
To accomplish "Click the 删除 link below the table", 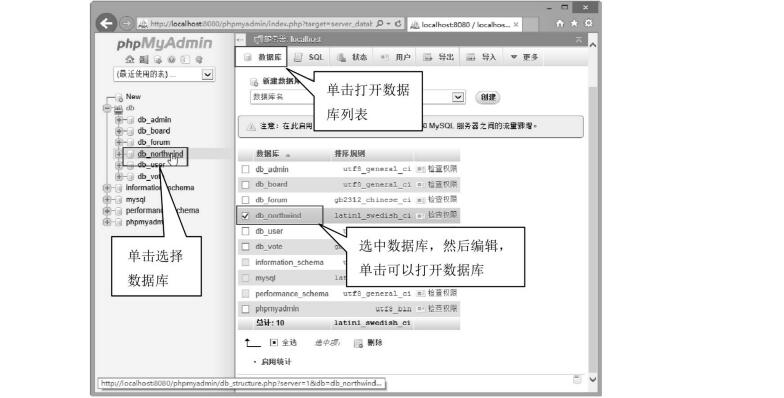I will 375,343.
